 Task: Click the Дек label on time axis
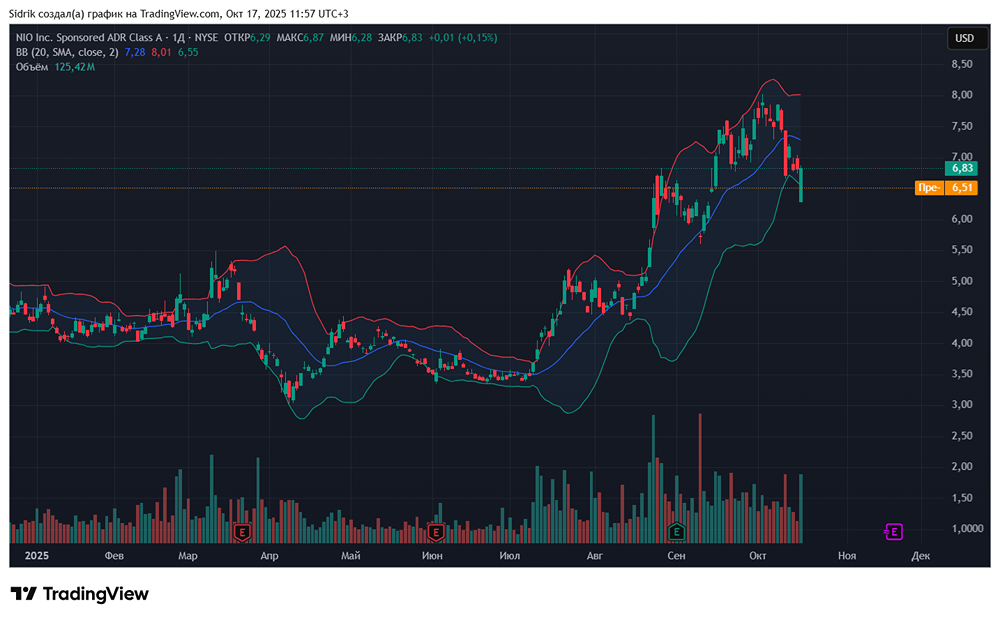click(x=920, y=556)
